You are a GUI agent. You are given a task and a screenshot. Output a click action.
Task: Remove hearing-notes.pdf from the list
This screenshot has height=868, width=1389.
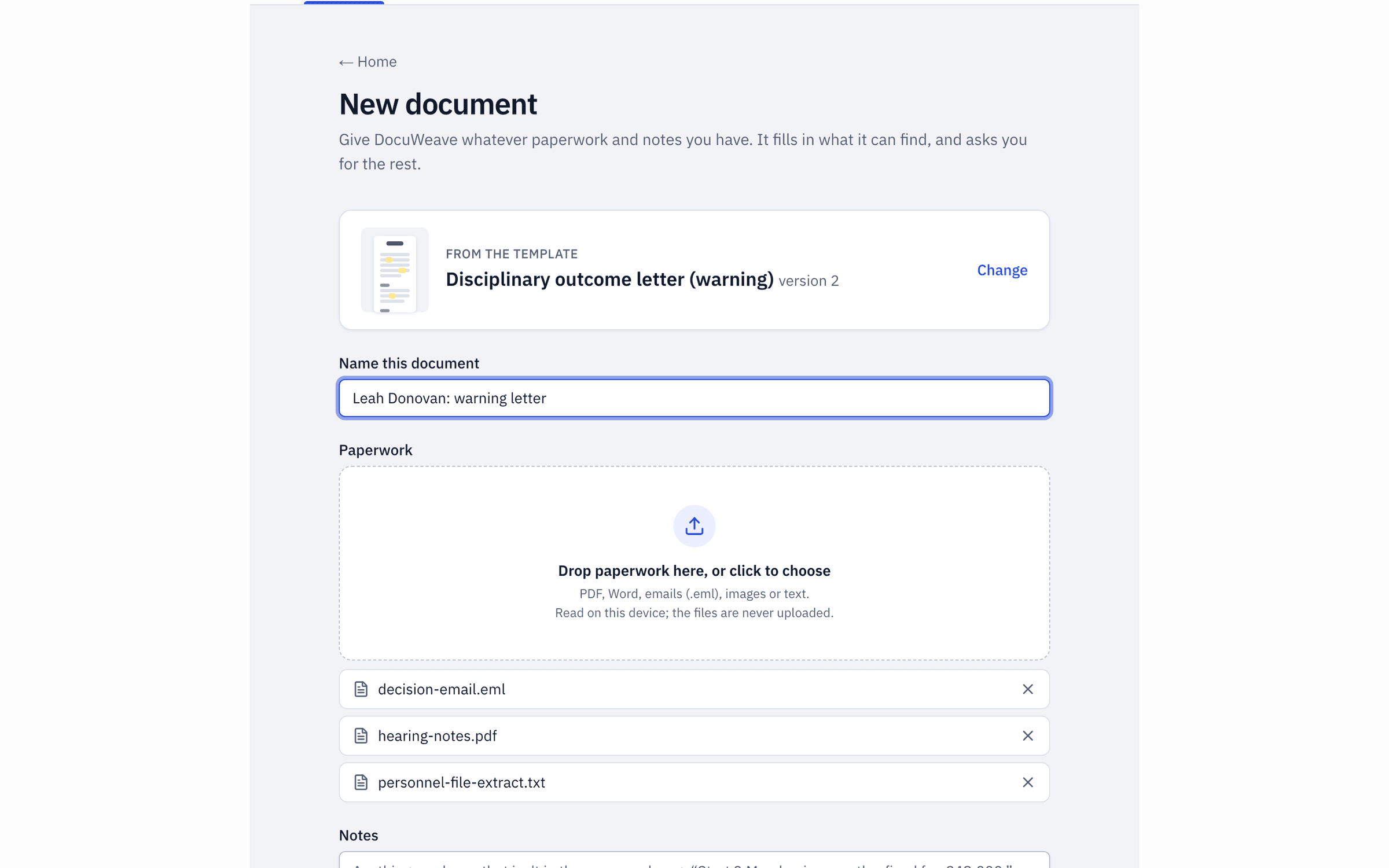tap(1027, 735)
